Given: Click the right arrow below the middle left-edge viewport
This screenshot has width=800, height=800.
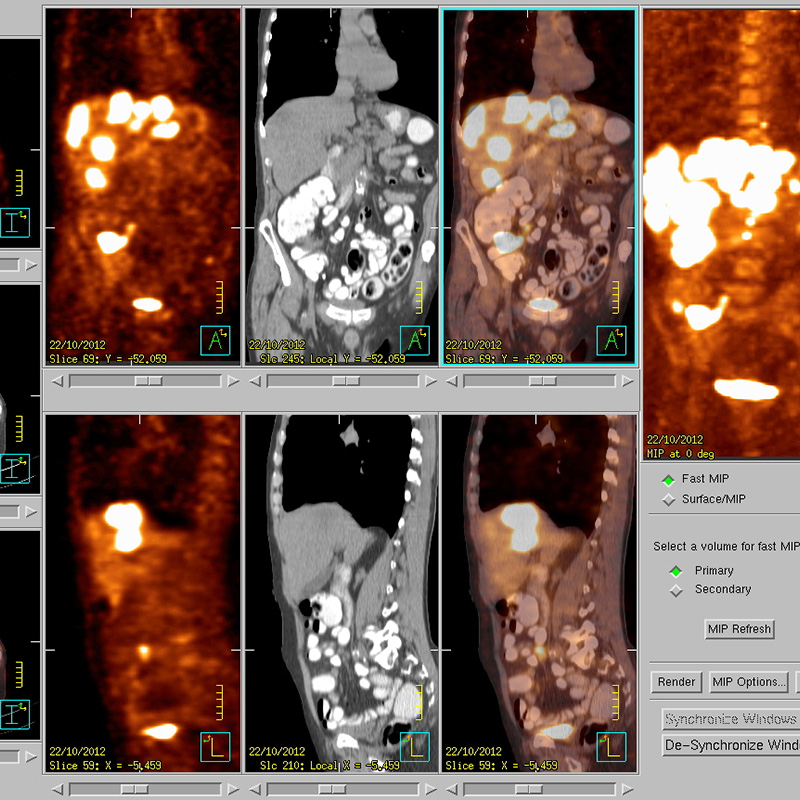Looking at the screenshot, I should point(32,512).
